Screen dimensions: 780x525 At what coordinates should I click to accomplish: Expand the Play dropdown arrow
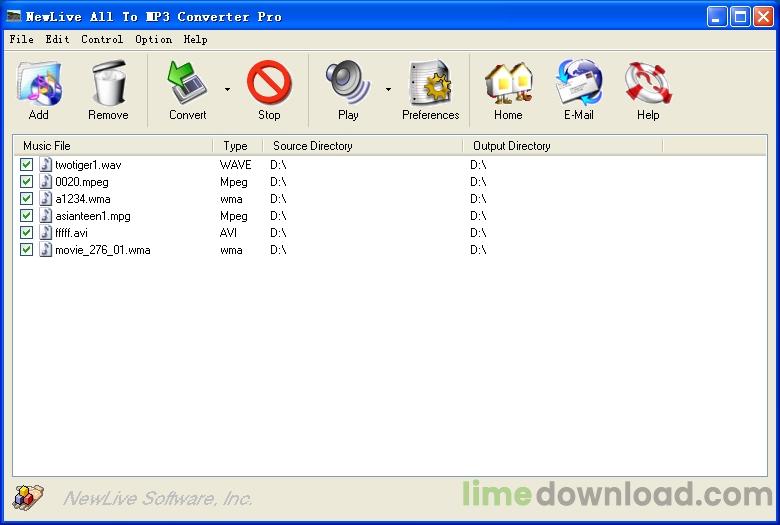pos(388,90)
